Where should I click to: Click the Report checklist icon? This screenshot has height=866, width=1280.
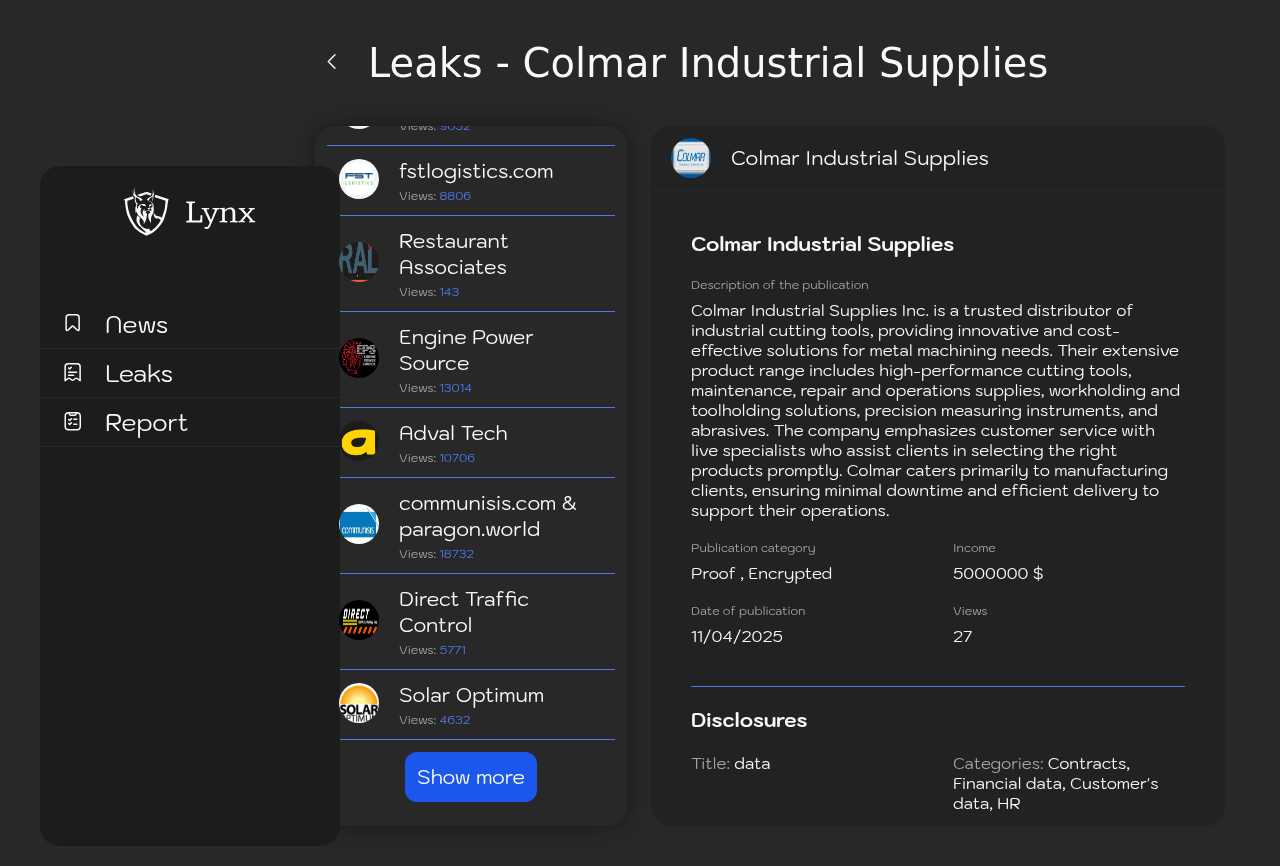(72, 421)
